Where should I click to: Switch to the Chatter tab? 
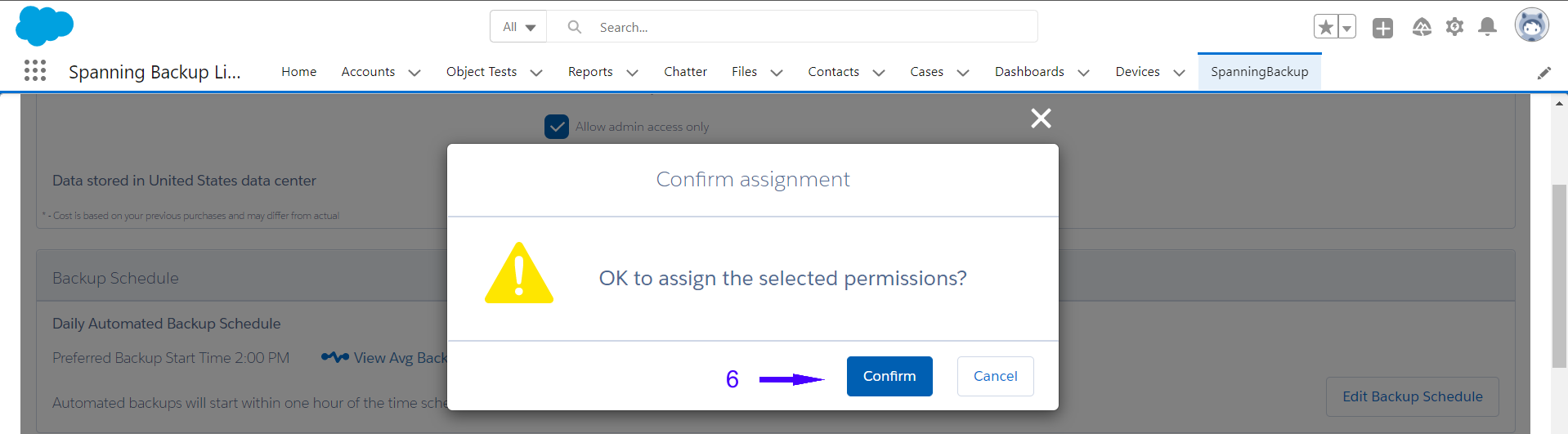(685, 72)
